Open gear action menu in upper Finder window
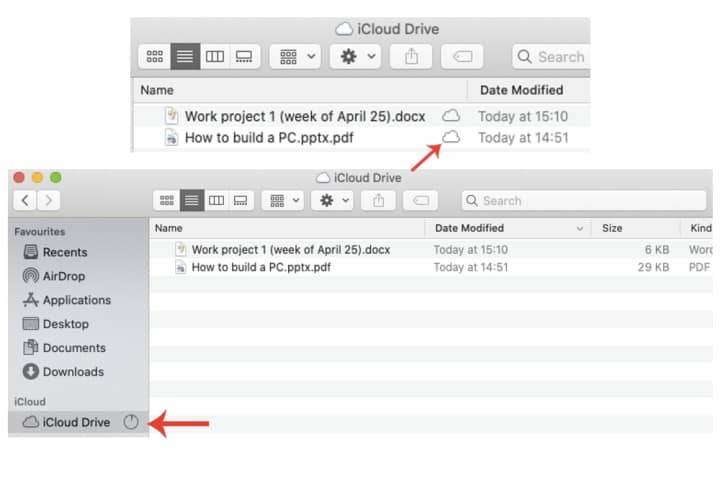This screenshot has width=720, height=480. pos(355,56)
